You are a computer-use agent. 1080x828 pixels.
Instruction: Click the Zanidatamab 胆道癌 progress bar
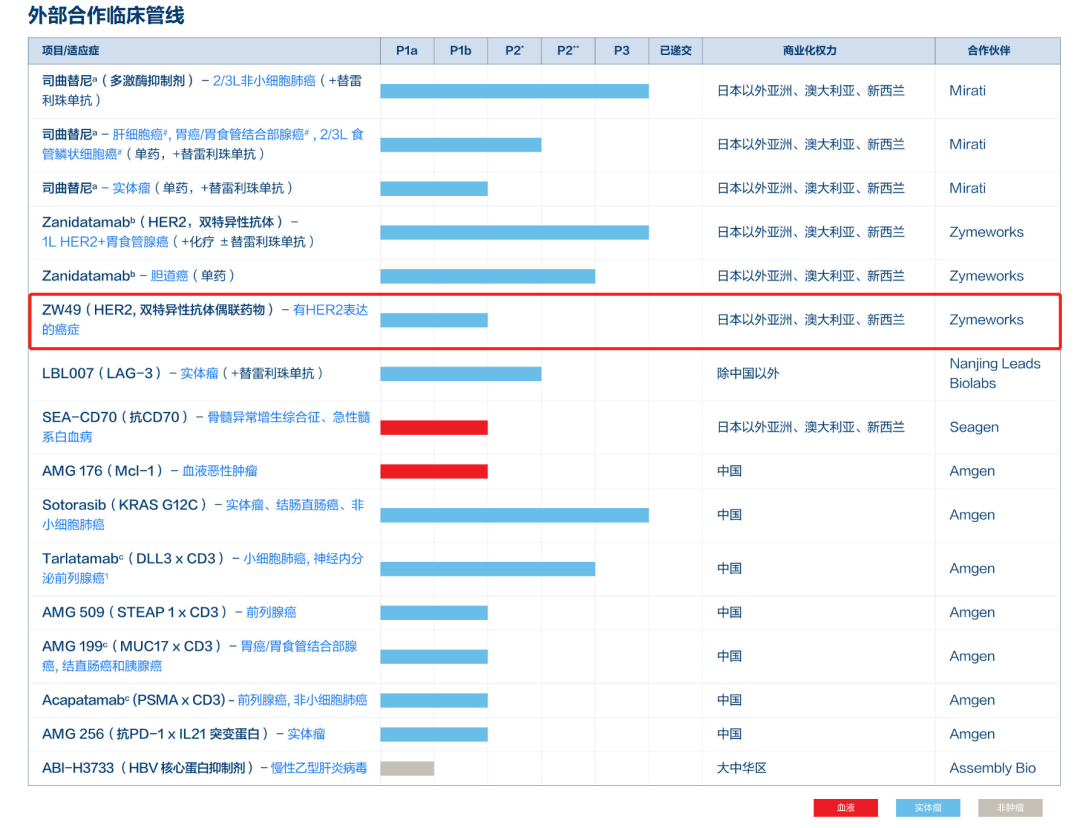488,276
